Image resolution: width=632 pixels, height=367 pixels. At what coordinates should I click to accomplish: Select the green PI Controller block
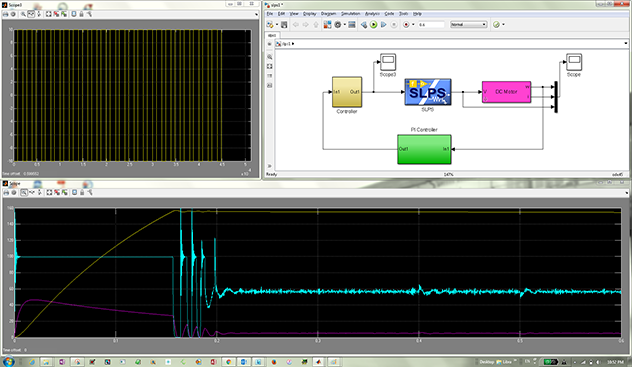click(x=424, y=149)
